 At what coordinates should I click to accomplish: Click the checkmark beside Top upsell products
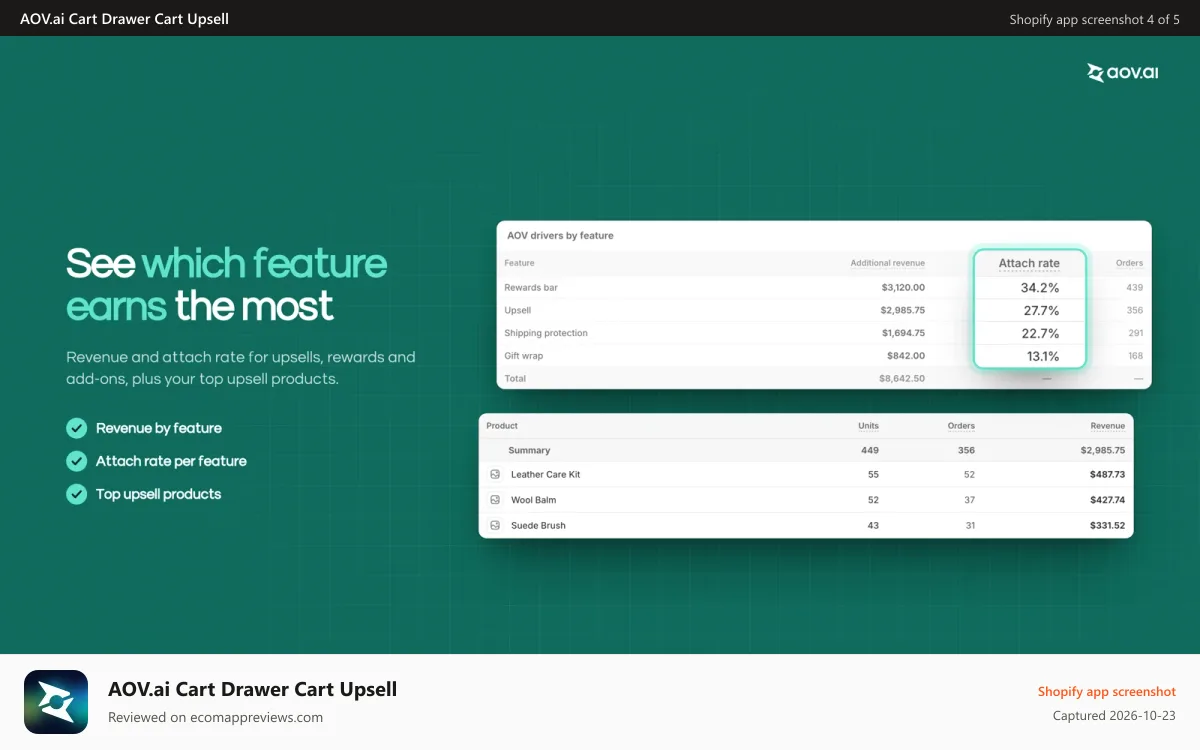click(77, 494)
